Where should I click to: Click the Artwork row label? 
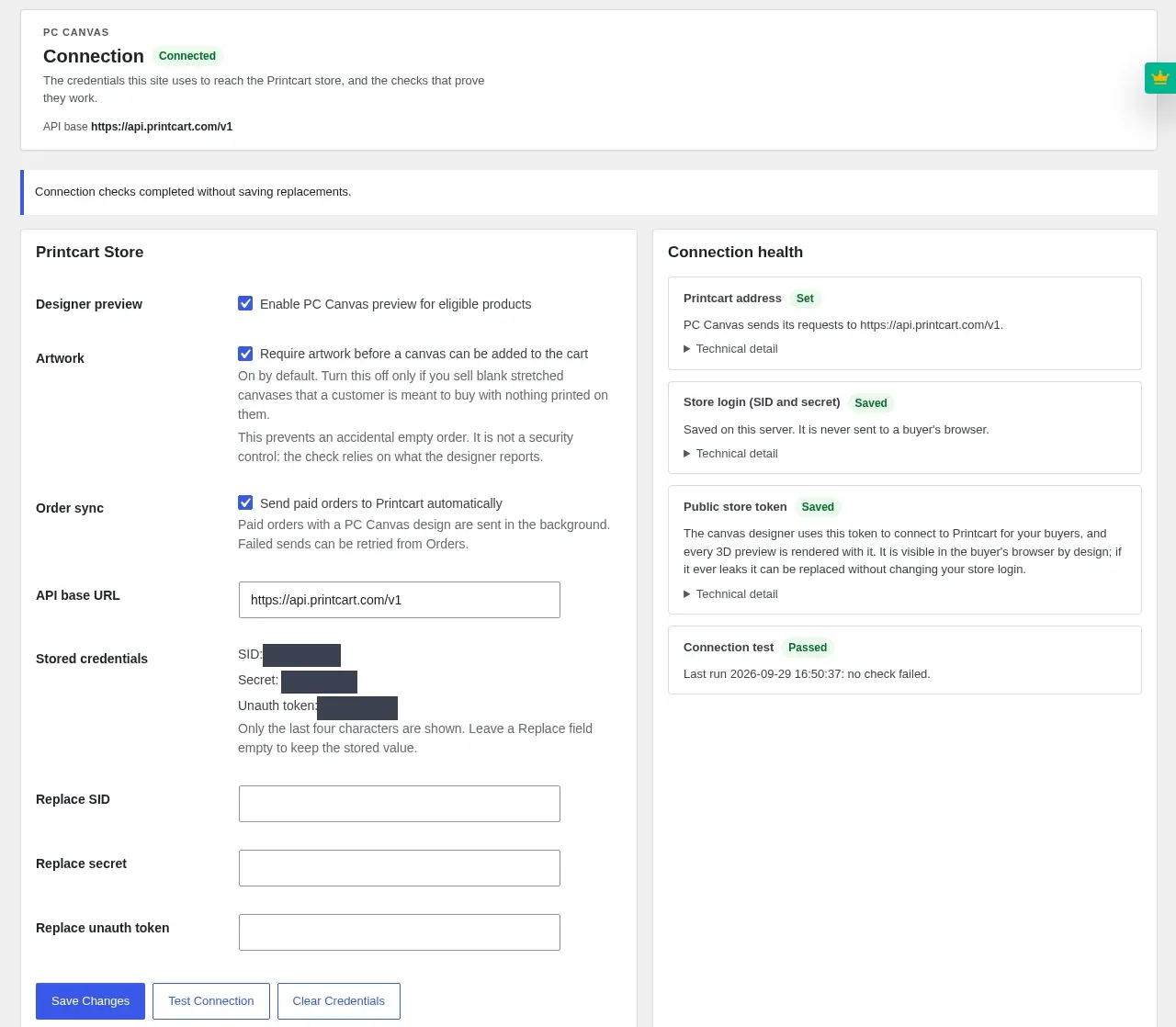(60, 358)
